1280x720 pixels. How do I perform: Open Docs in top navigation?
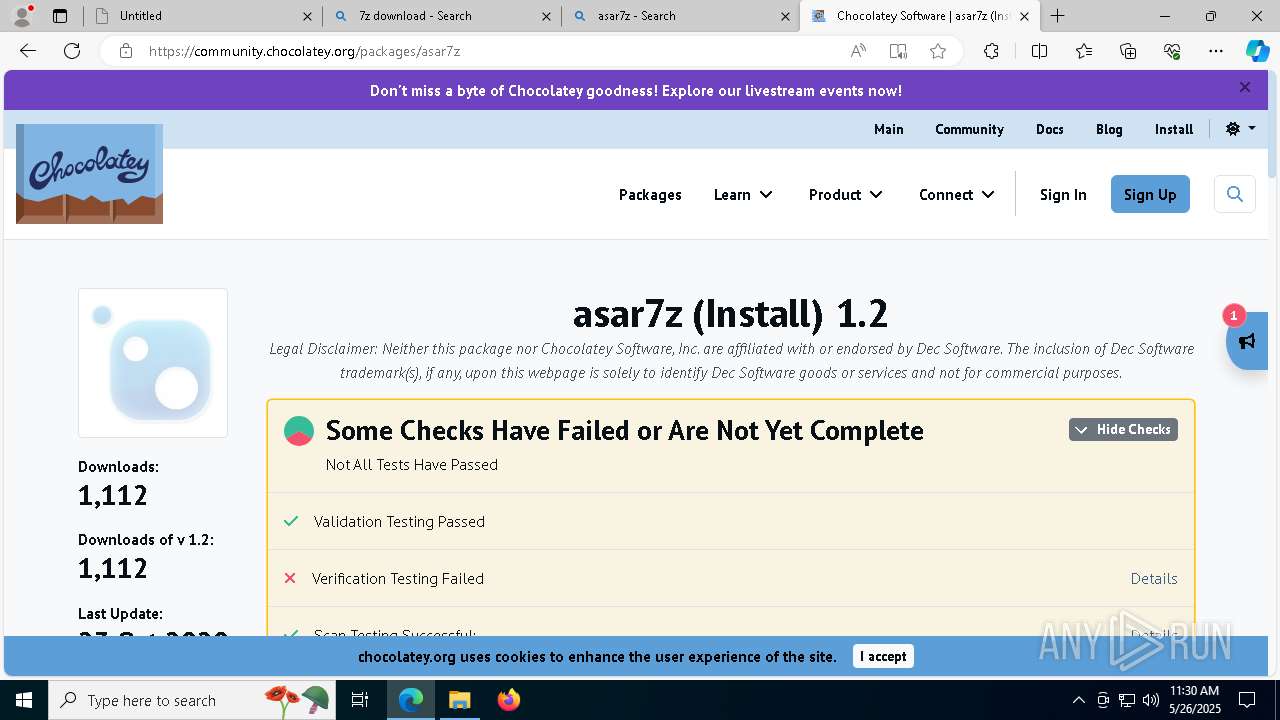pos(1049,129)
